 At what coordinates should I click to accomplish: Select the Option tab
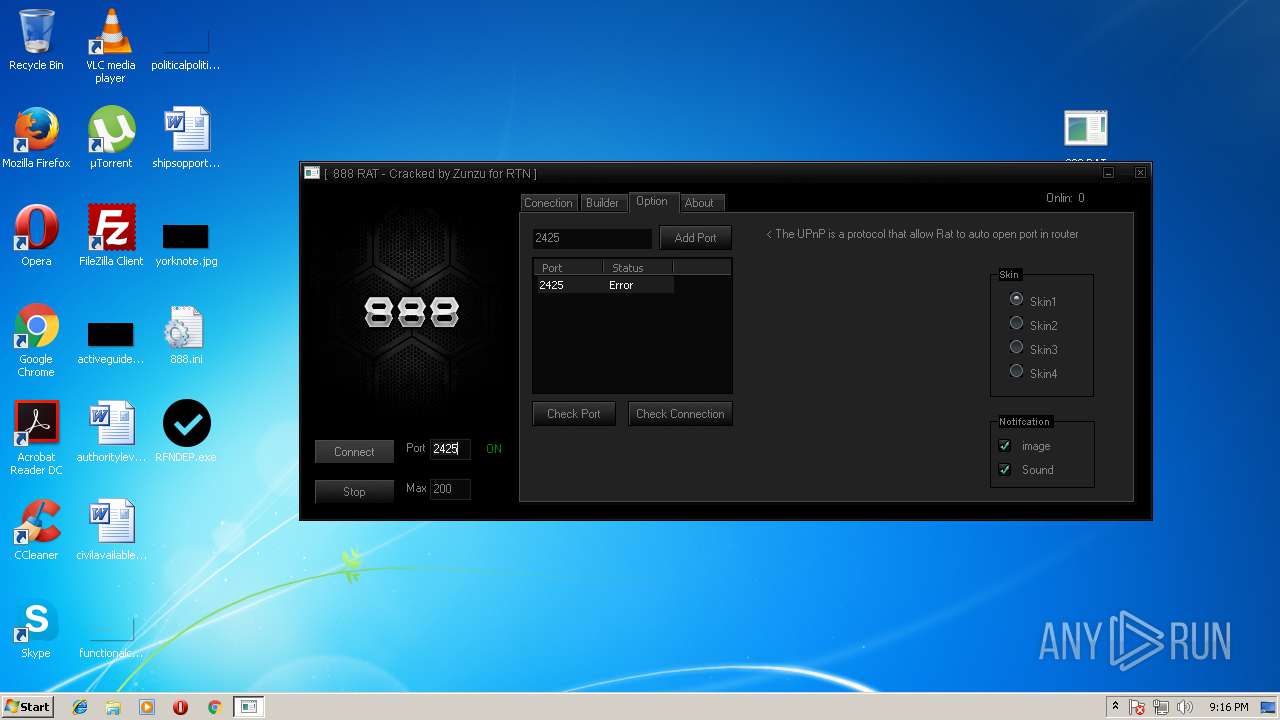(x=652, y=201)
